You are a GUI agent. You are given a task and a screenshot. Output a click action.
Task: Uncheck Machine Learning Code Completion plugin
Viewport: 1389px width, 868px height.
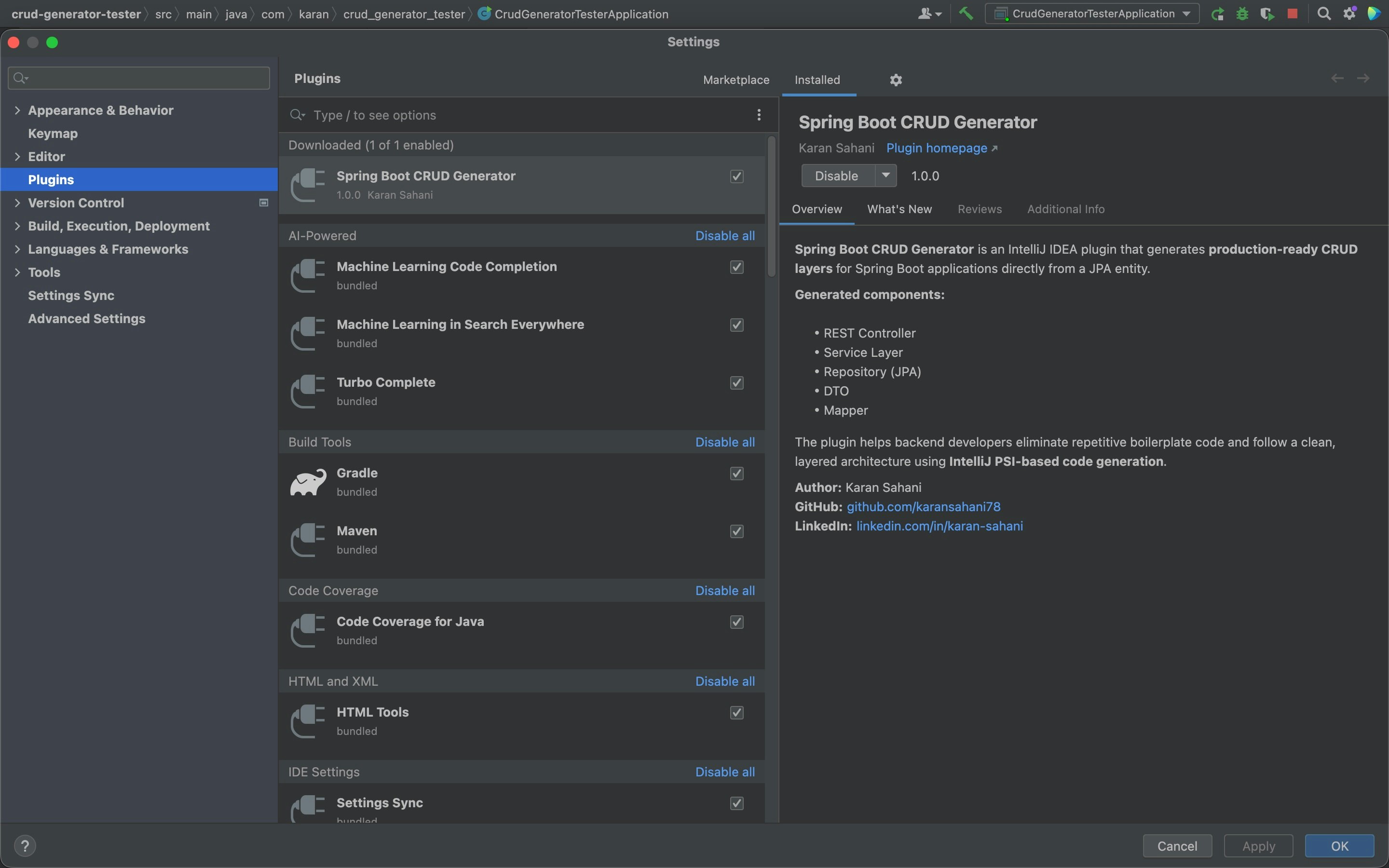point(736,267)
